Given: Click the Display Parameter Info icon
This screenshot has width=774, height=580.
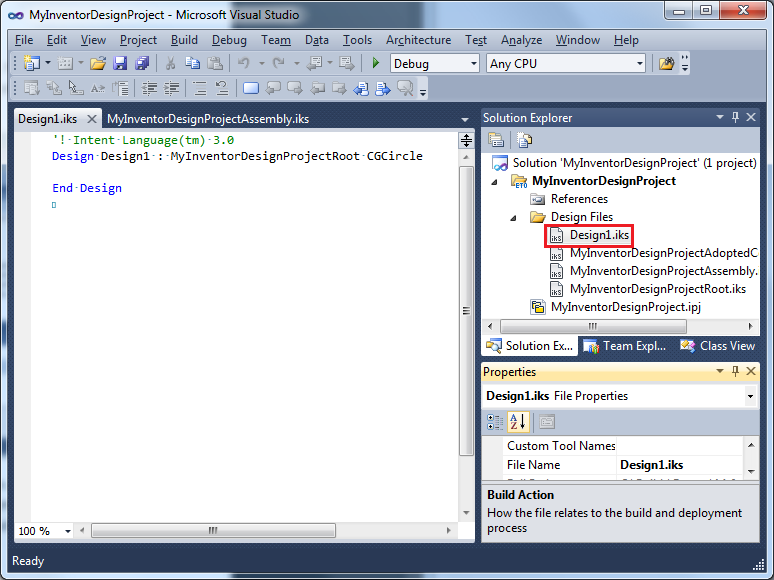Looking at the screenshot, I should tap(54, 88).
